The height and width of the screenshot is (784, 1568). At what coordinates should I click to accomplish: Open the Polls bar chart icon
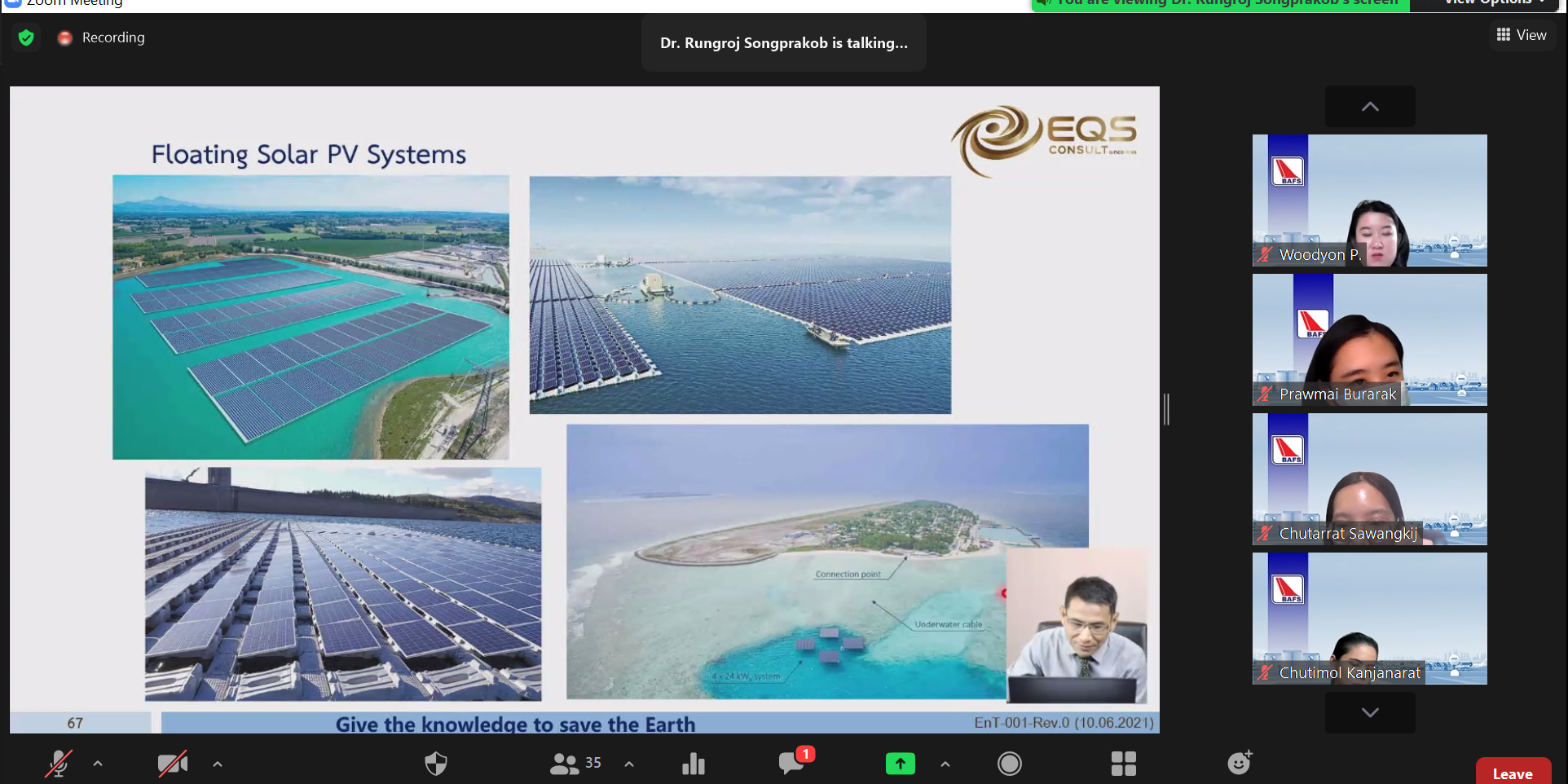[693, 764]
